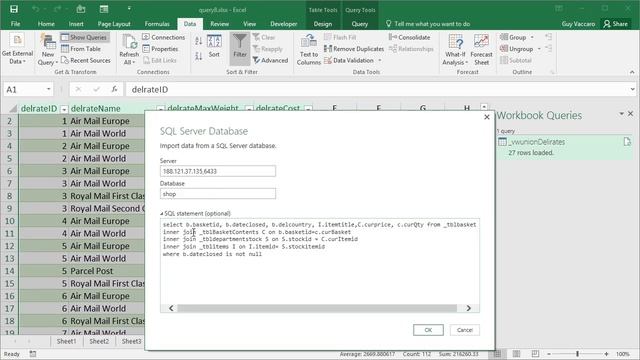Open What-If Analysis menu
This screenshot has width=640, height=360.
click(455, 50)
